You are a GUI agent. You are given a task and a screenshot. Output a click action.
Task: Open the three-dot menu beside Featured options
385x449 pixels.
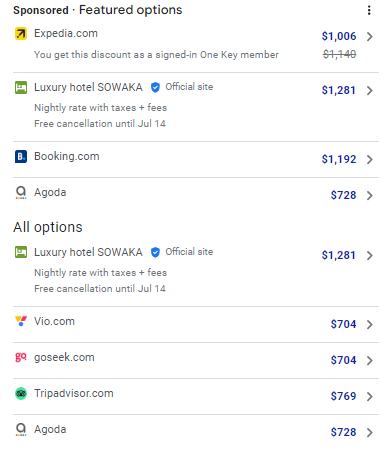coord(369,10)
